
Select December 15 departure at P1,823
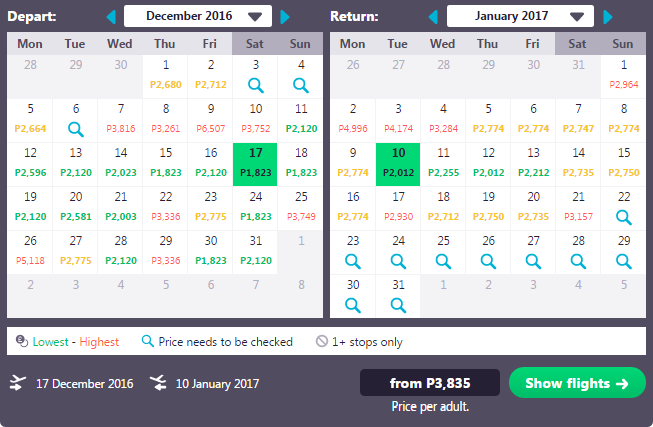[166, 164]
